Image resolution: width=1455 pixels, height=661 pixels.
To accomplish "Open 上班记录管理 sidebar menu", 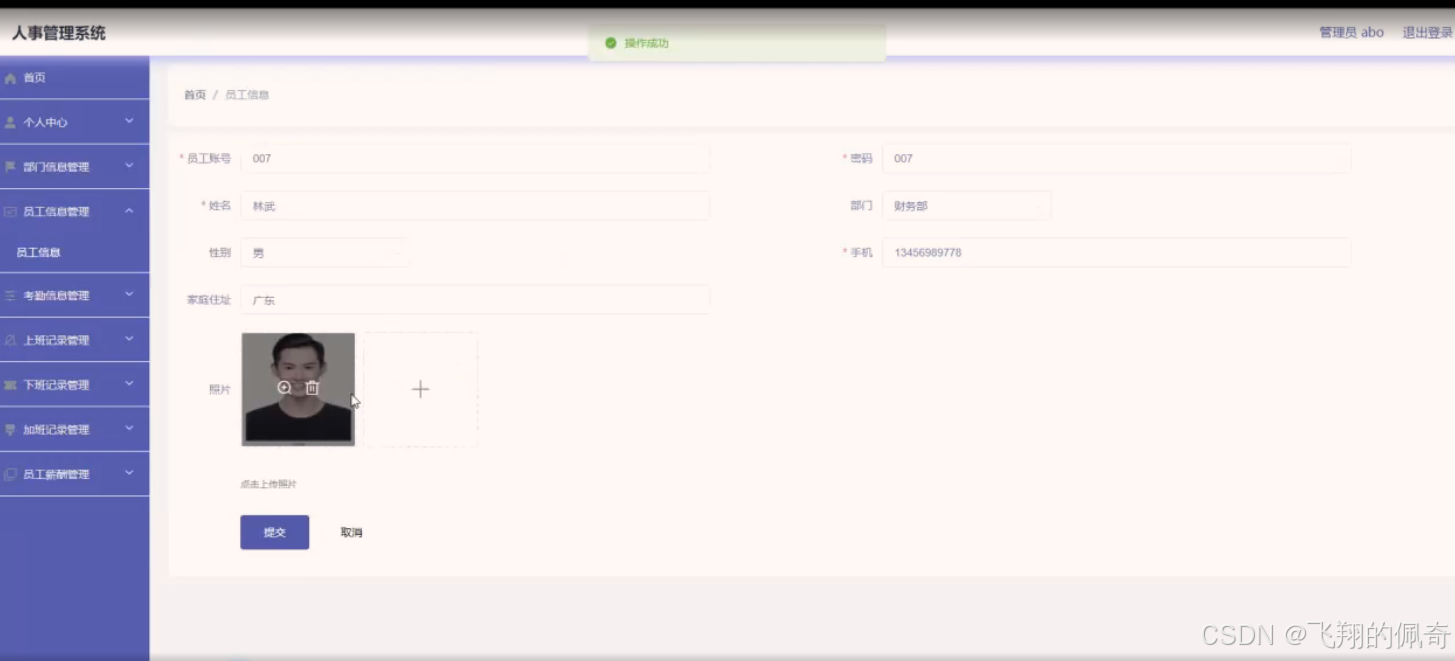I will pos(74,340).
